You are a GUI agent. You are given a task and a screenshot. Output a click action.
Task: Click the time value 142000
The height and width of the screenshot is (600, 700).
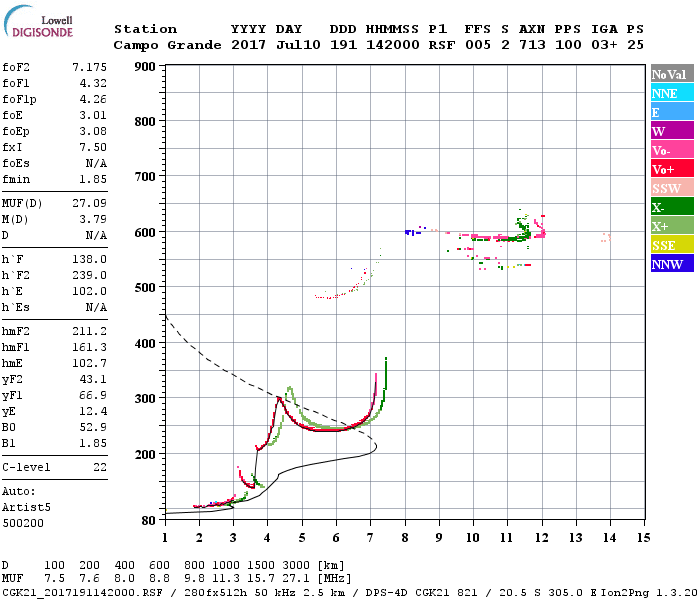click(x=392, y=45)
